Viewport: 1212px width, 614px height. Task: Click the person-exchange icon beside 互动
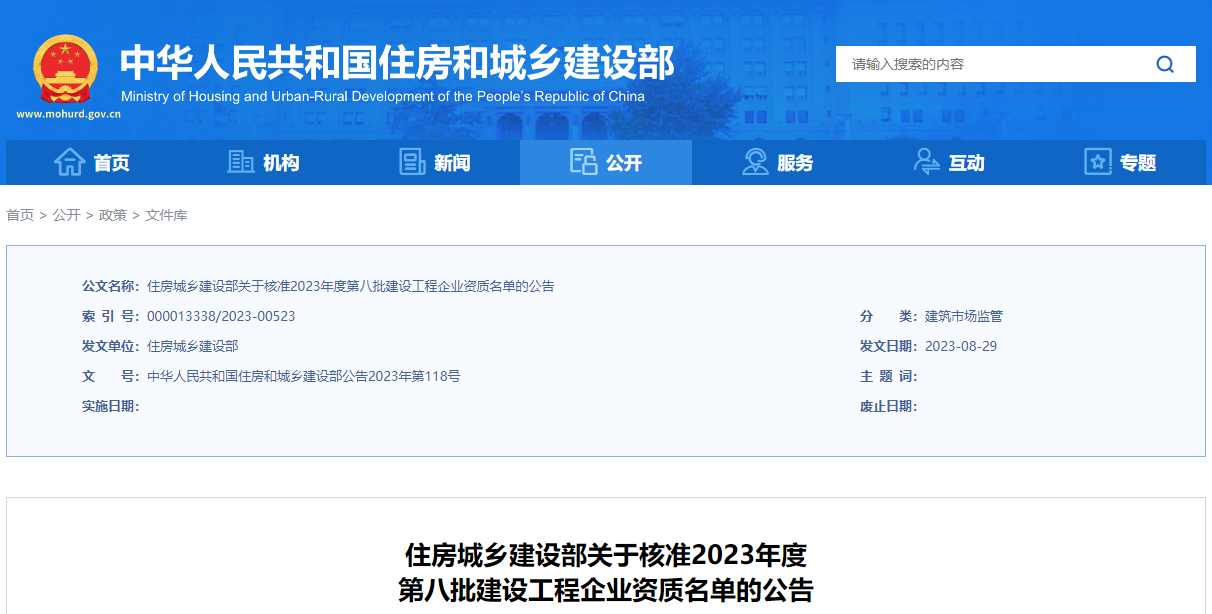click(x=927, y=162)
